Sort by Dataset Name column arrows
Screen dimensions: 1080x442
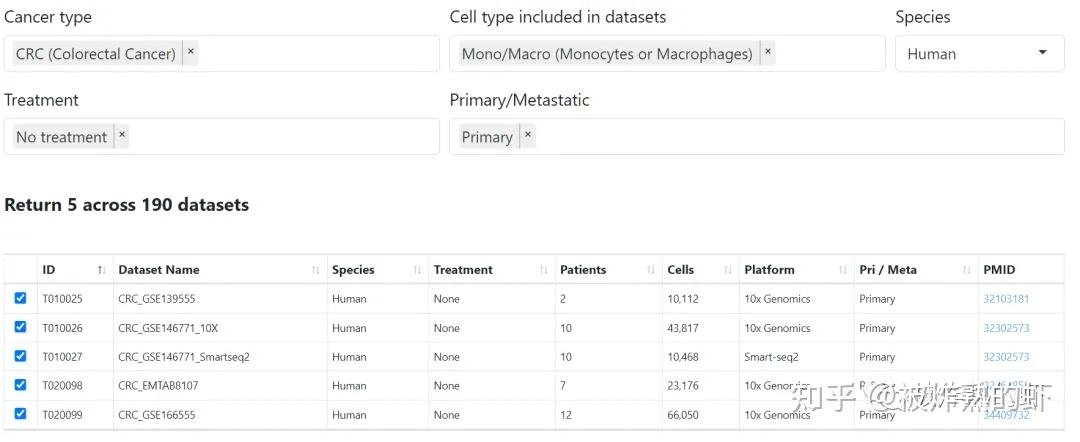tap(315, 270)
